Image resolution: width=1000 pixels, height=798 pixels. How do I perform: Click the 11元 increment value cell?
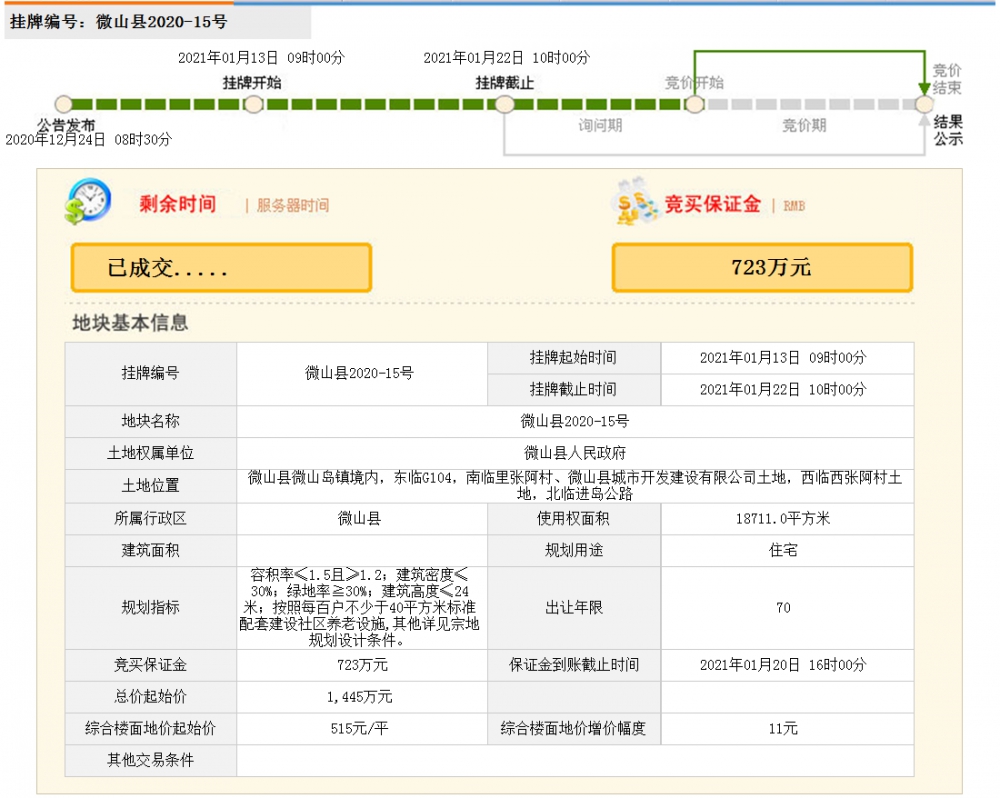click(787, 729)
